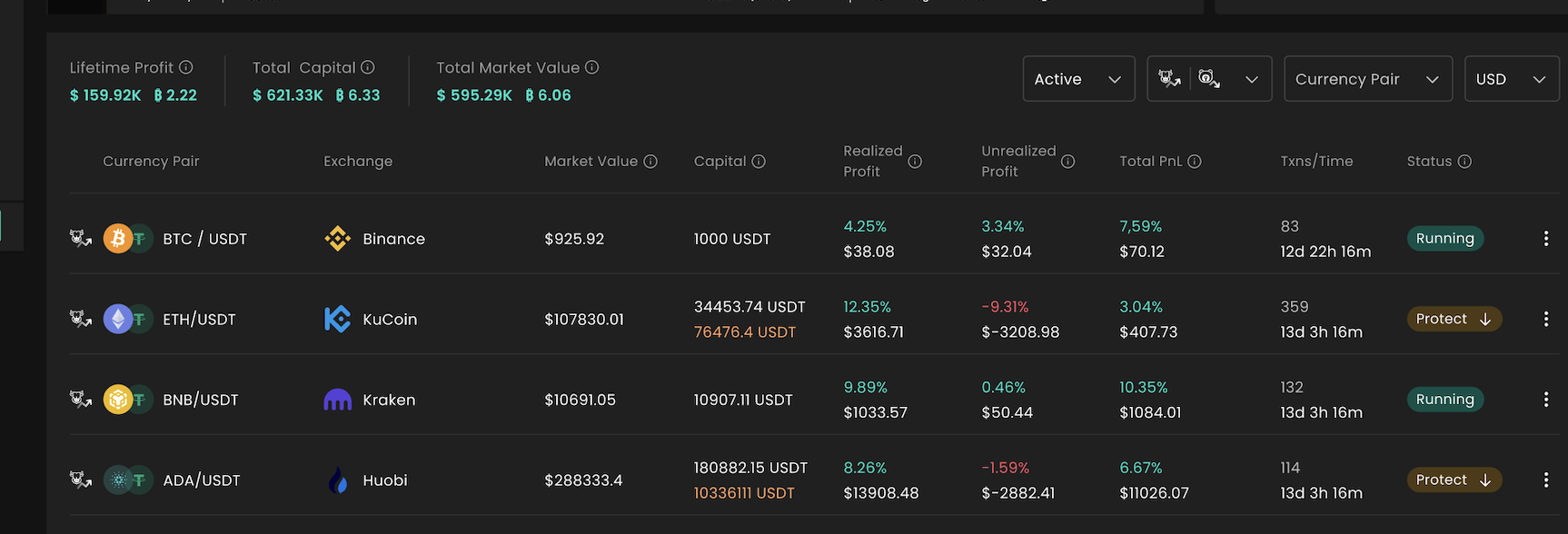The height and width of the screenshot is (534, 1568).
Task: Click the Unrealized Profit info icon
Action: point(1068,162)
